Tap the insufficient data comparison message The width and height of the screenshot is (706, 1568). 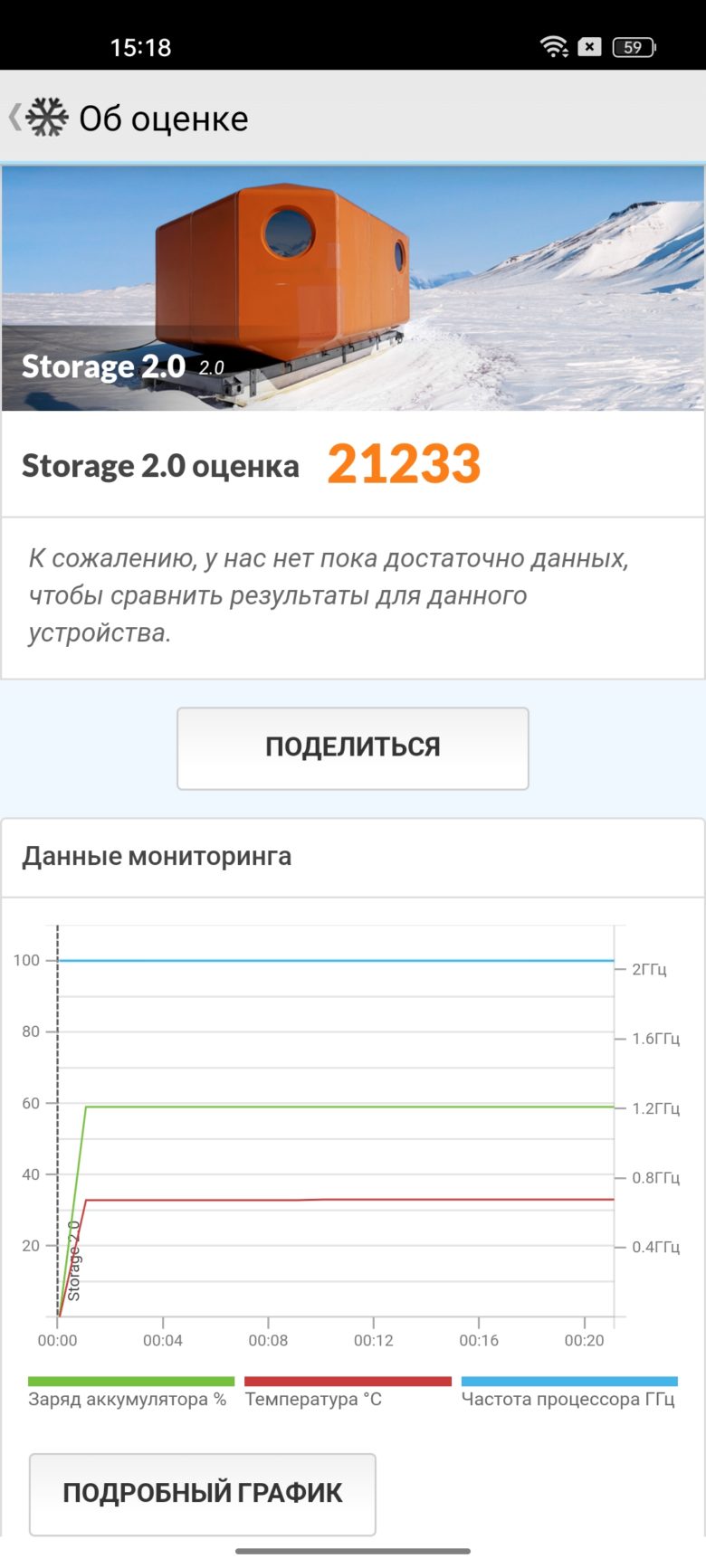329,595
